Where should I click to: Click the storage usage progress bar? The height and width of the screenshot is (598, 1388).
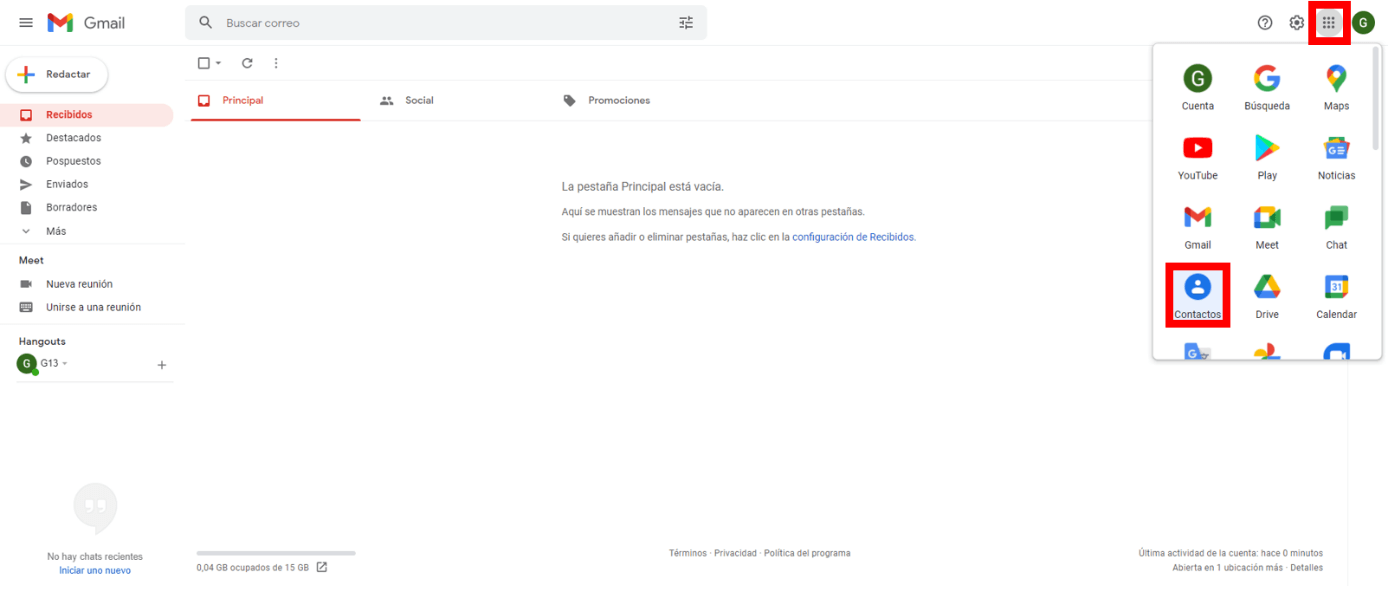coord(276,553)
